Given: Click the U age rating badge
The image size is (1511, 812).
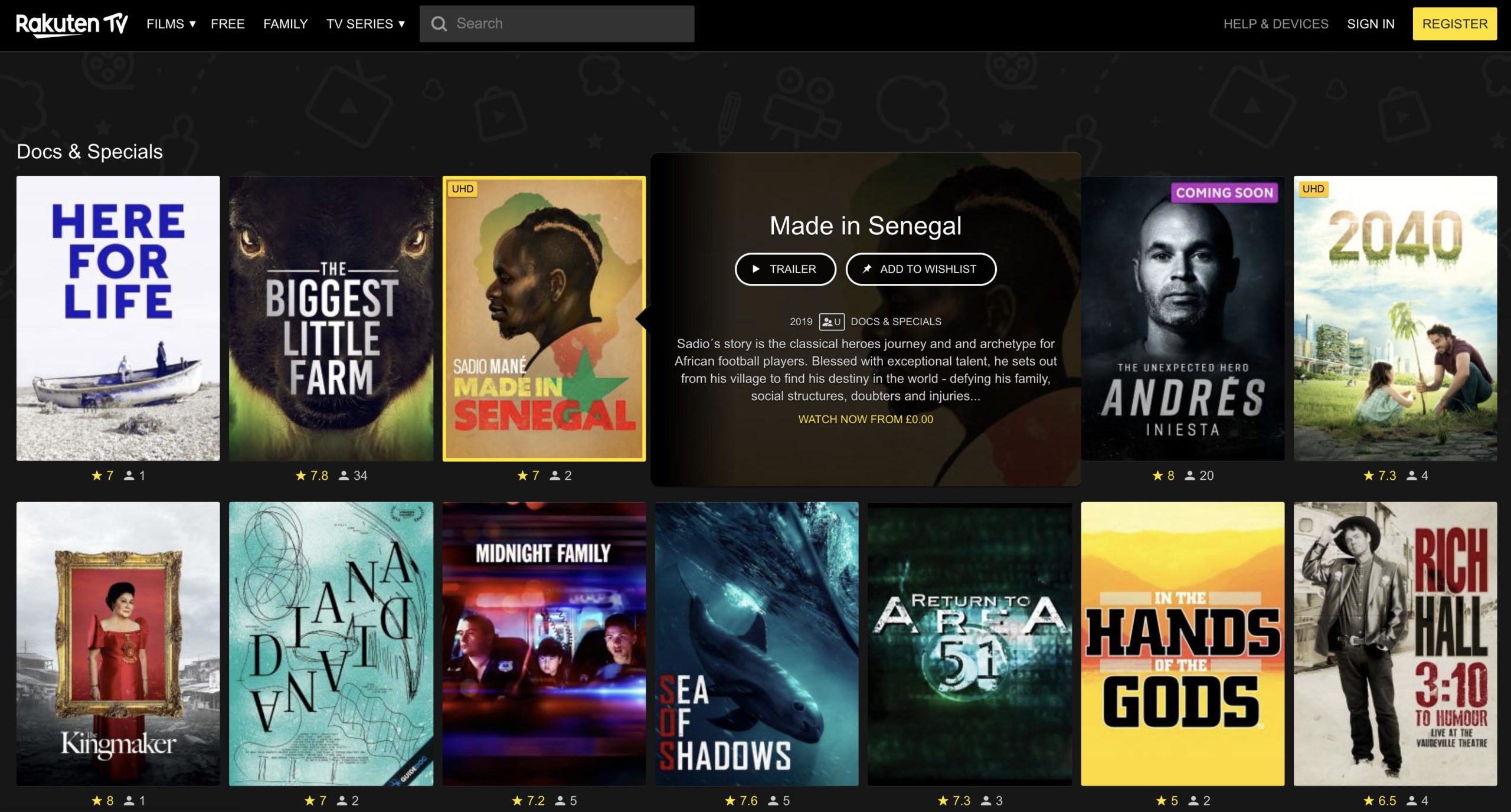Looking at the screenshot, I should 832,322.
